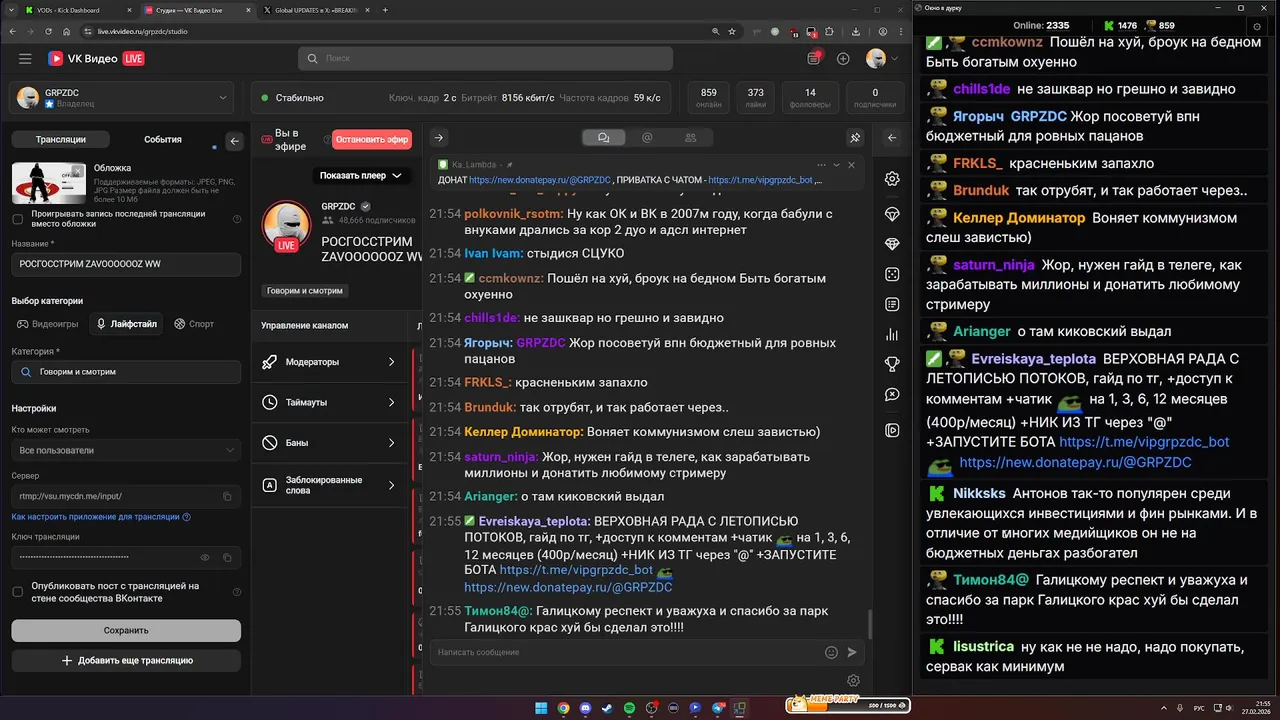Click the chat scrollbar thumb
1280x720 pixels.
(x=869, y=625)
